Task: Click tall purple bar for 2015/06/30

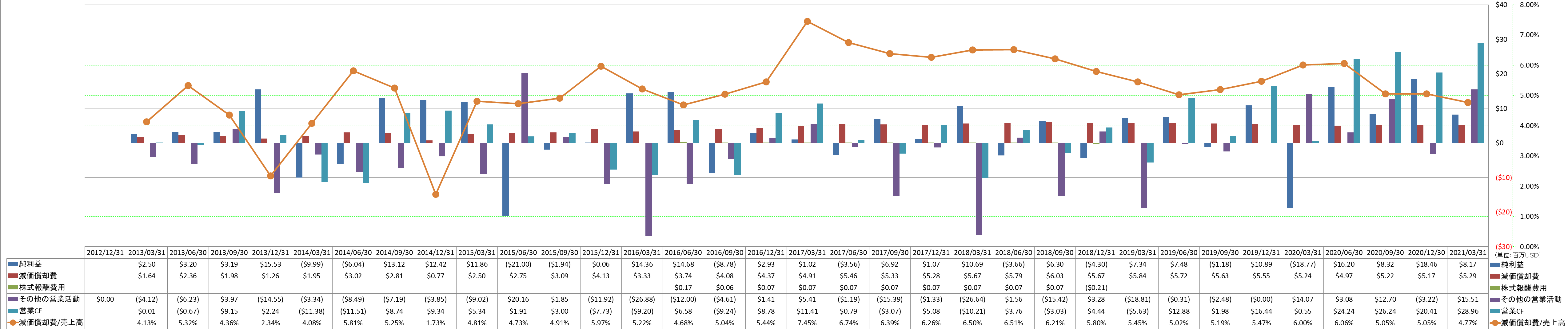Action: (525, 108)
